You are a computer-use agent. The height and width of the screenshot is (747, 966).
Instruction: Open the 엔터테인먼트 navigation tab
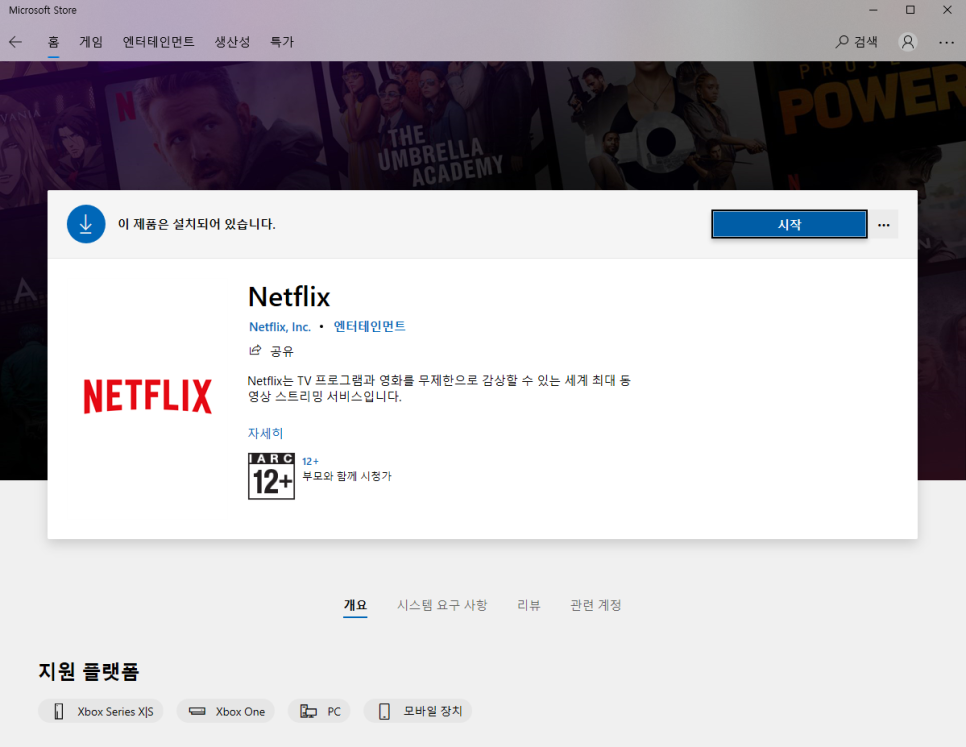pyautogui.click(x=158, y=42)
